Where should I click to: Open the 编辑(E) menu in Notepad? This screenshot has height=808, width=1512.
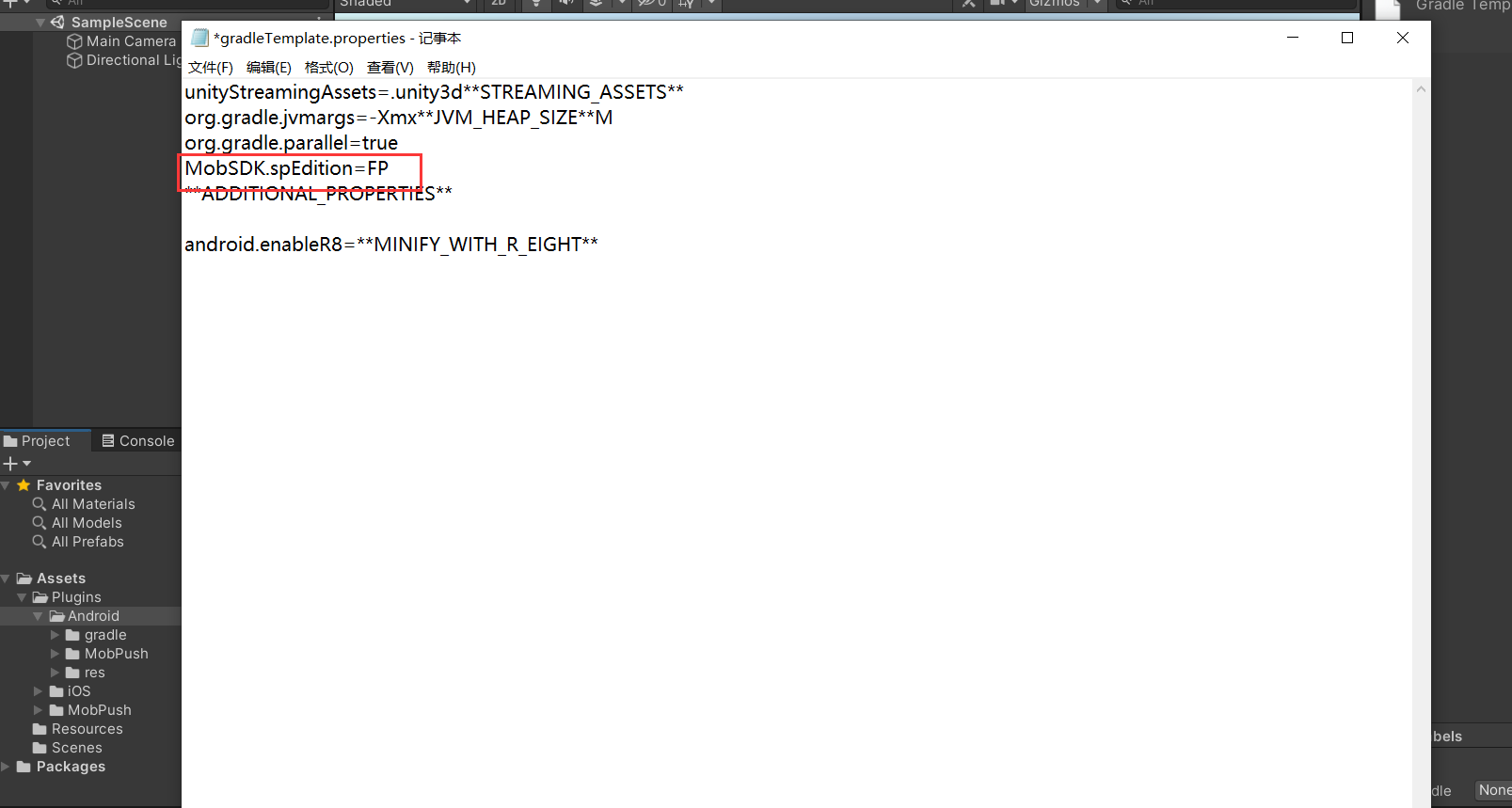tap(269, 68)
